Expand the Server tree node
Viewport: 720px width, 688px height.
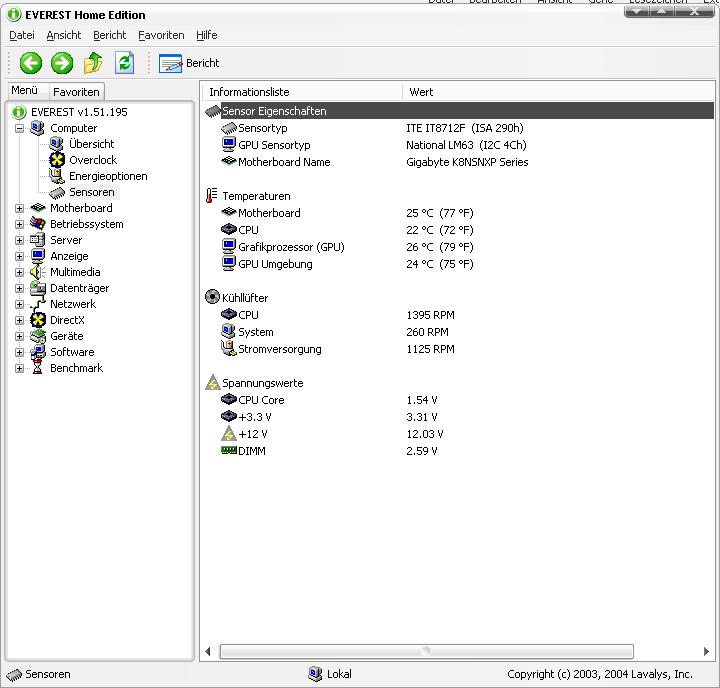19,240
